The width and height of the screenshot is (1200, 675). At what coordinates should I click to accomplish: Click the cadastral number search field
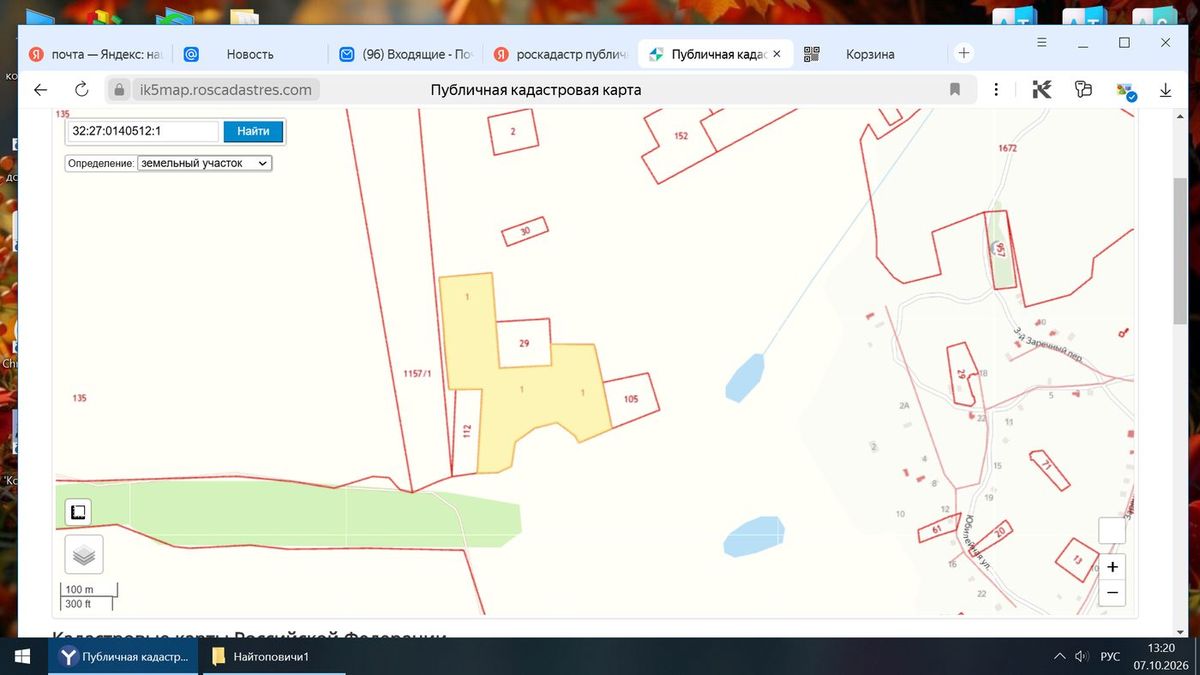click(144, 131)
